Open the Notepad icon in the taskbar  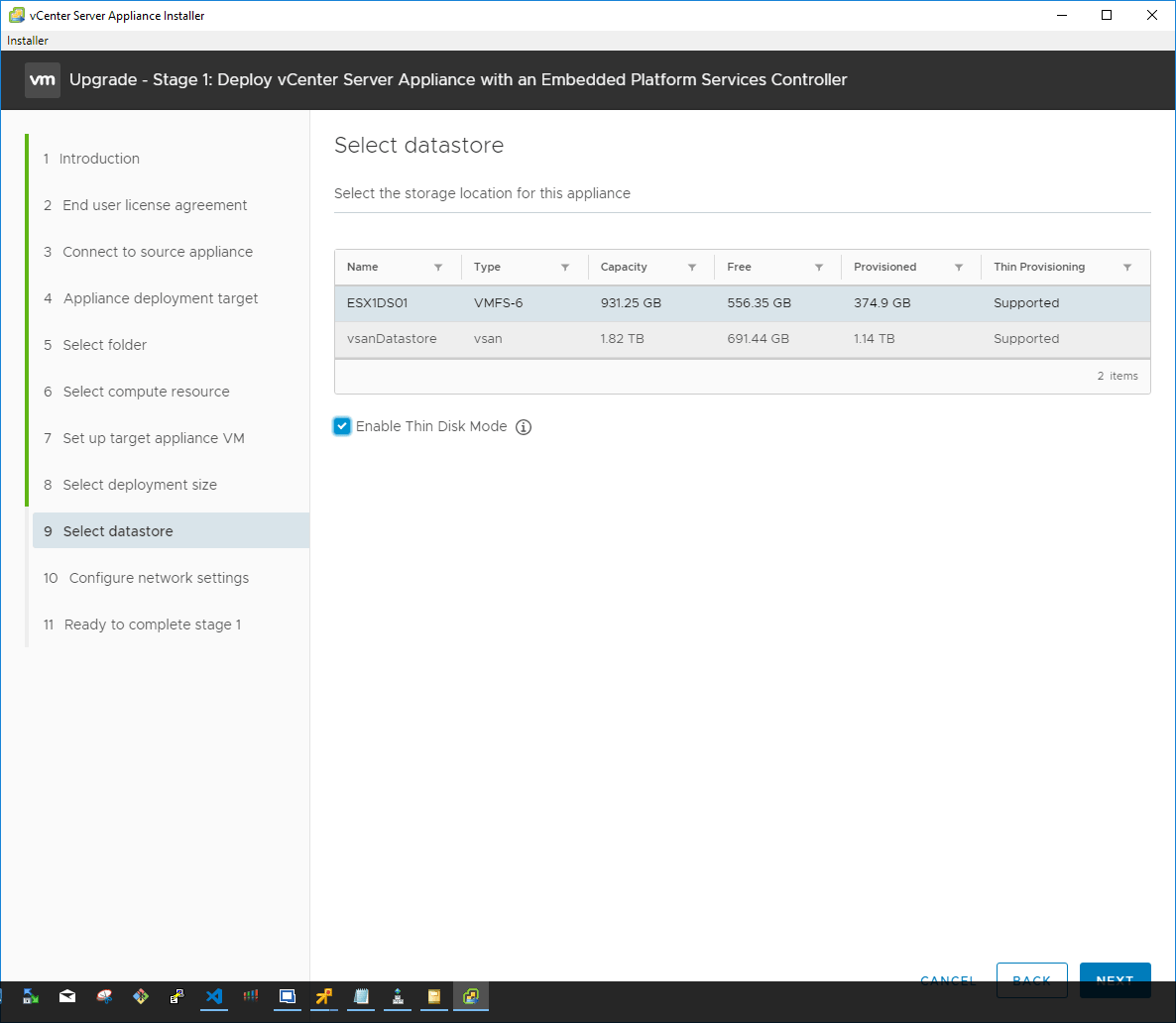click(x=361, y=996)
